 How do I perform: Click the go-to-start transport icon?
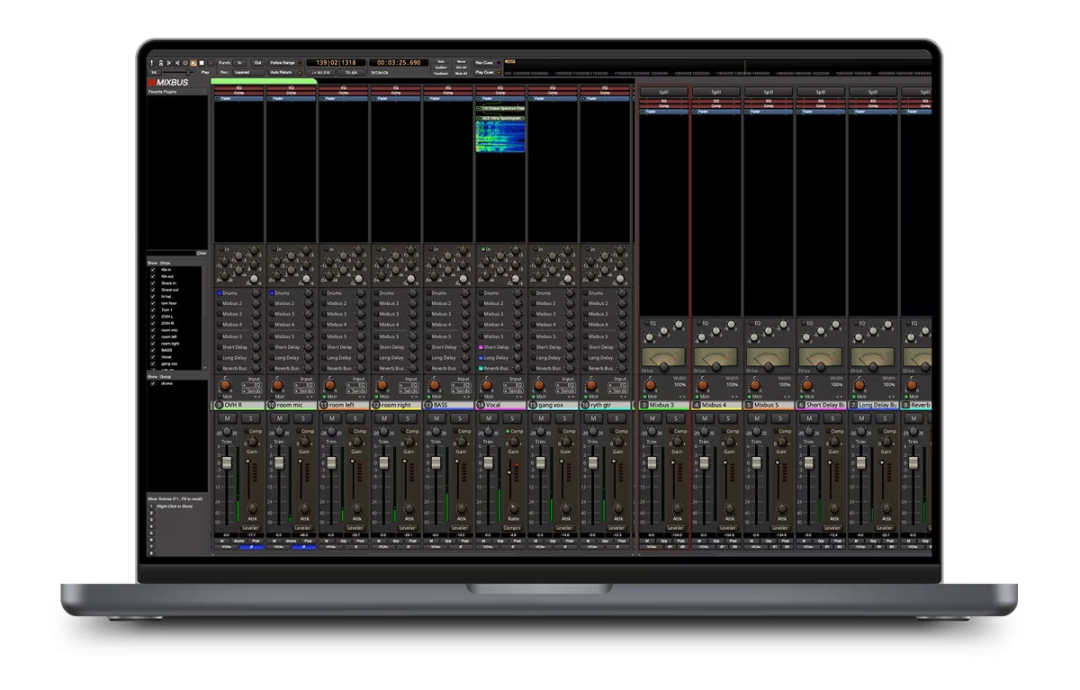(169, 63)
